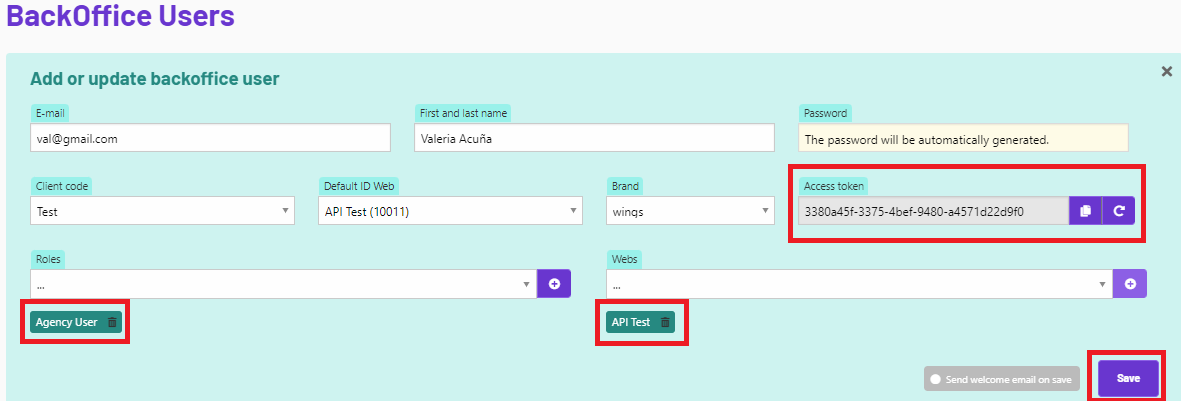Viewport: 1181px width, 401px height.
Task: Edit the E-mail field val@gmail.com
Action: 211,138
